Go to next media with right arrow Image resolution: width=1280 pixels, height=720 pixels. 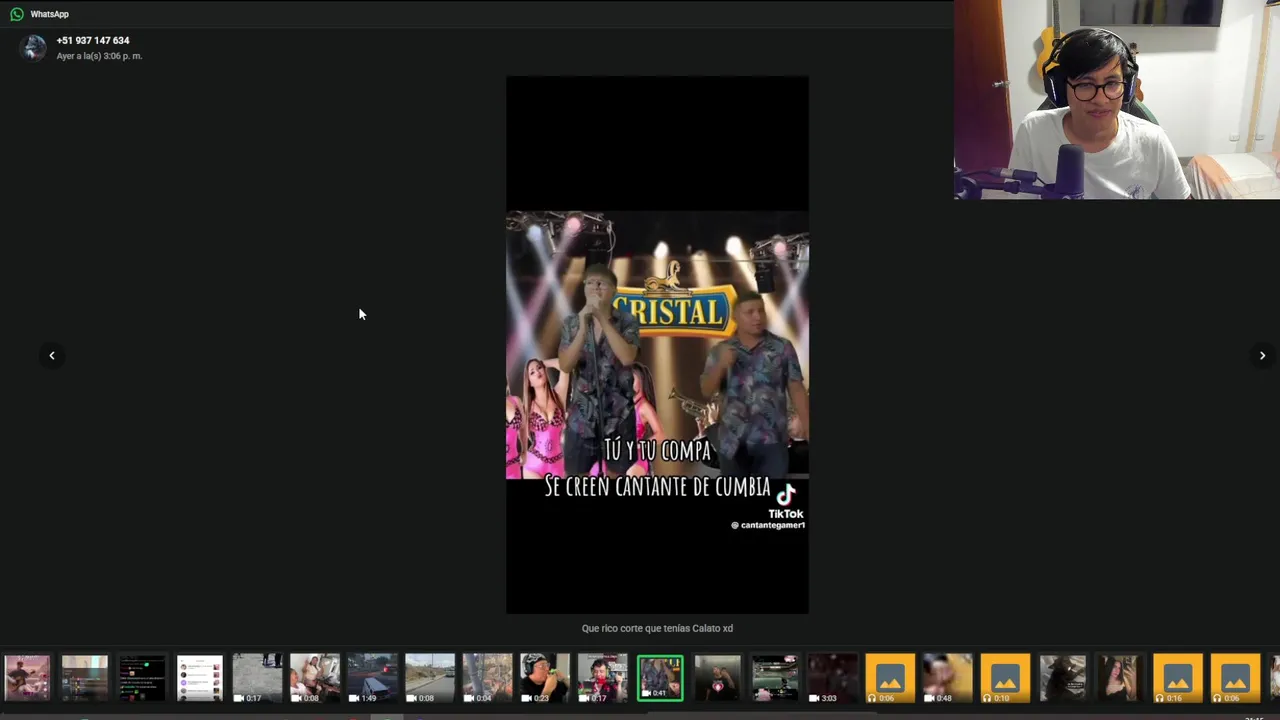click(1262, 355)
